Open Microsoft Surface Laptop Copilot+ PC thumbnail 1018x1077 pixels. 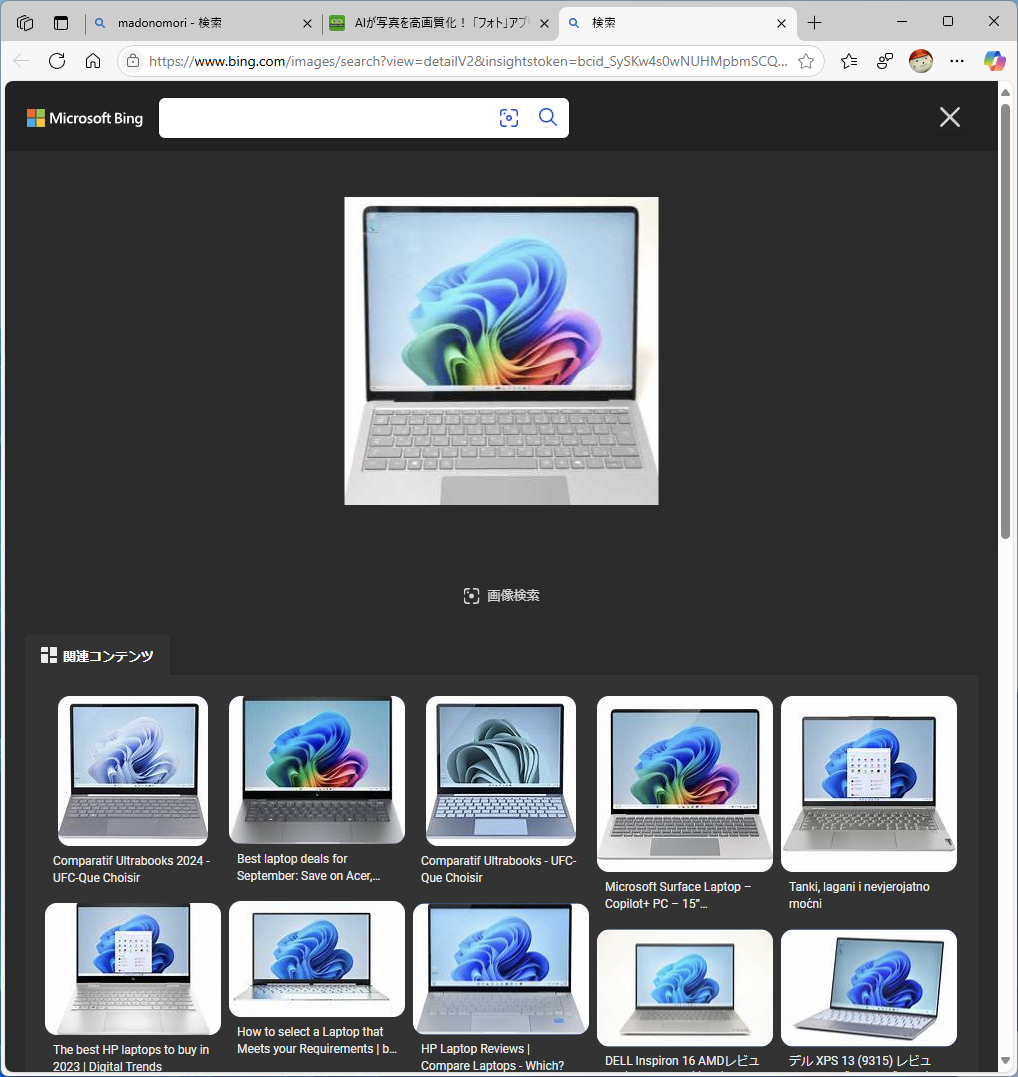pos(685,784)
